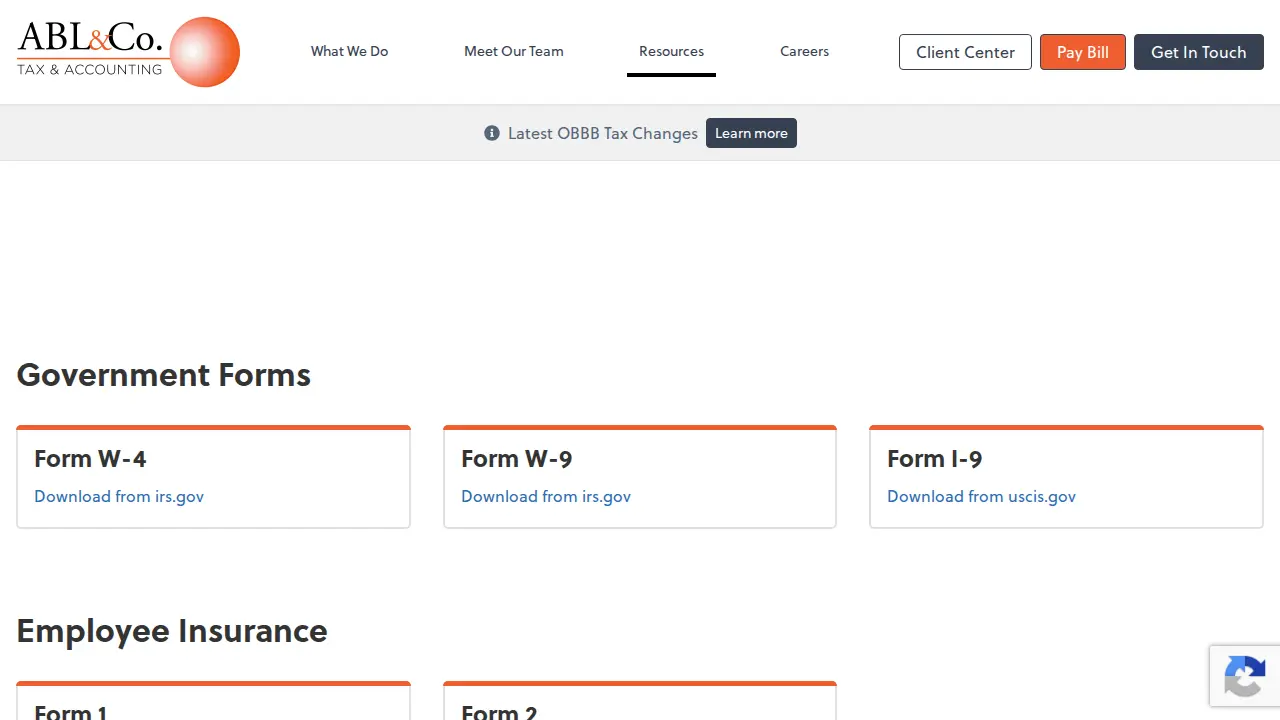Open the Client Center

point(965,52)
